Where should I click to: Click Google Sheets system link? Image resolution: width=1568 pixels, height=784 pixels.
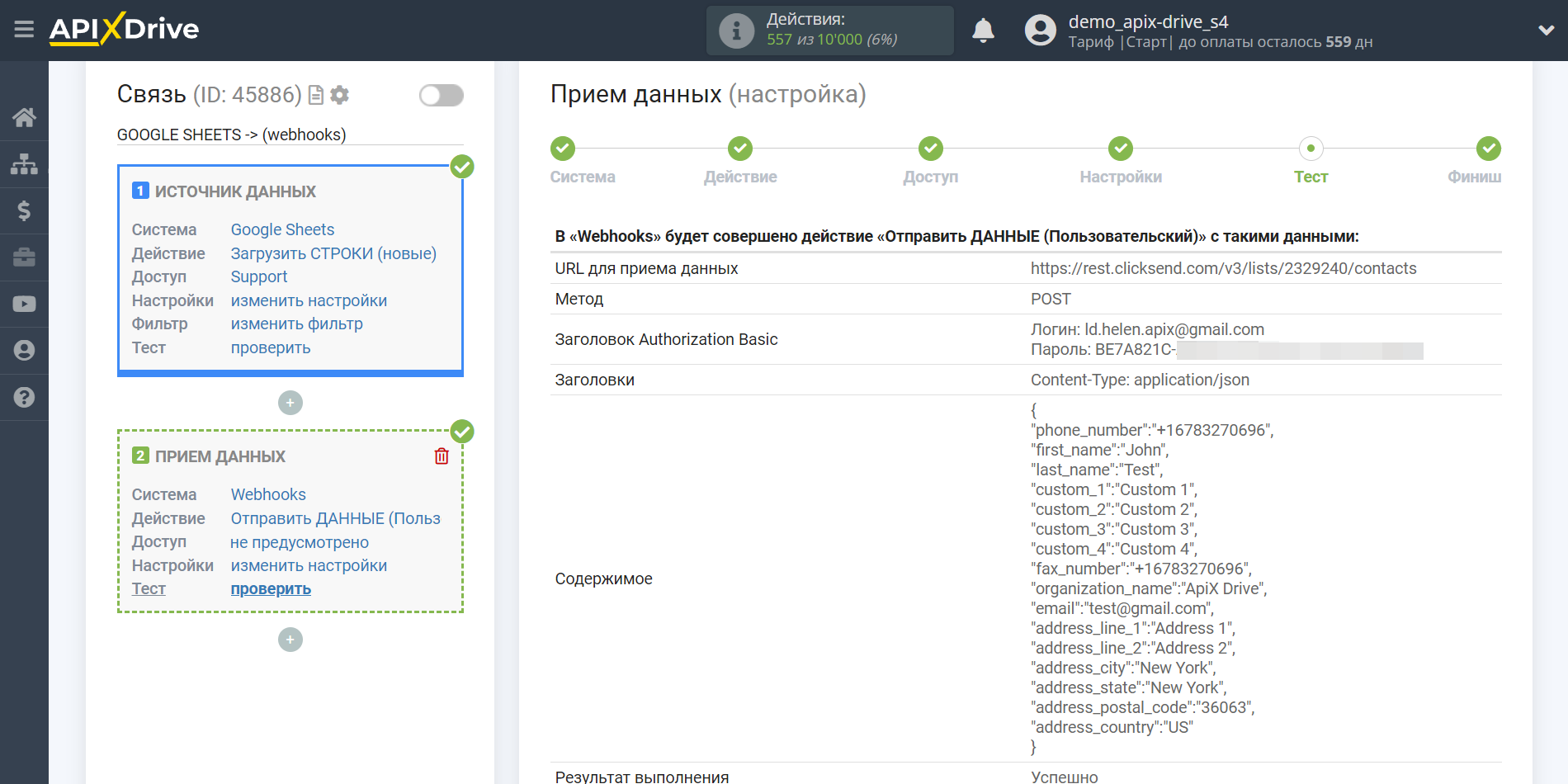[282, 229]
